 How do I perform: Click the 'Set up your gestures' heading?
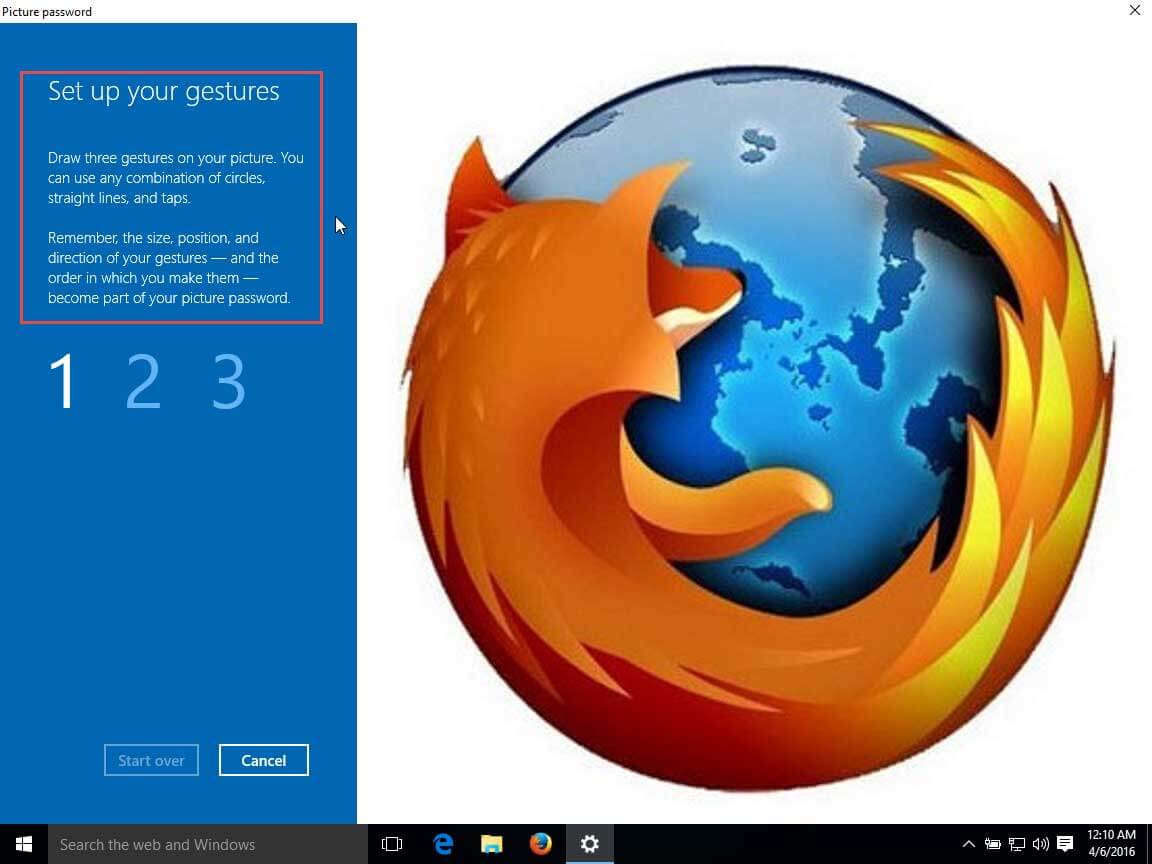164,92
